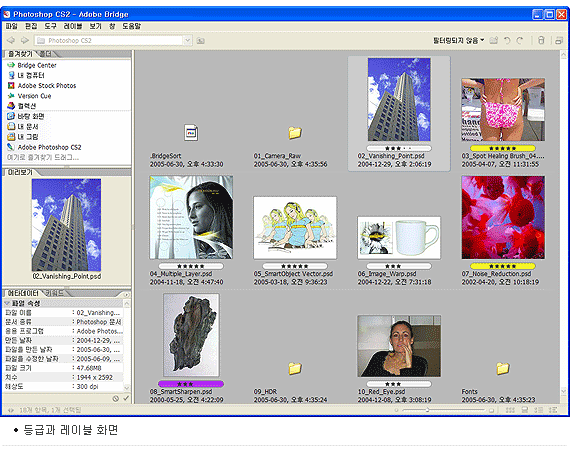The image size is (570, 451).
Task: Open Adobe Stock Photos favorite
Action: point(42,86)
